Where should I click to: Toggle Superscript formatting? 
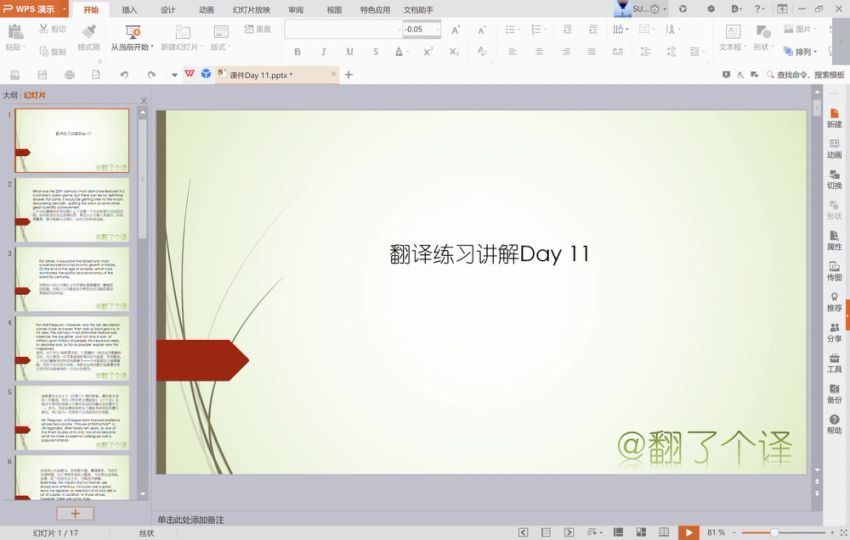[428, 52]
